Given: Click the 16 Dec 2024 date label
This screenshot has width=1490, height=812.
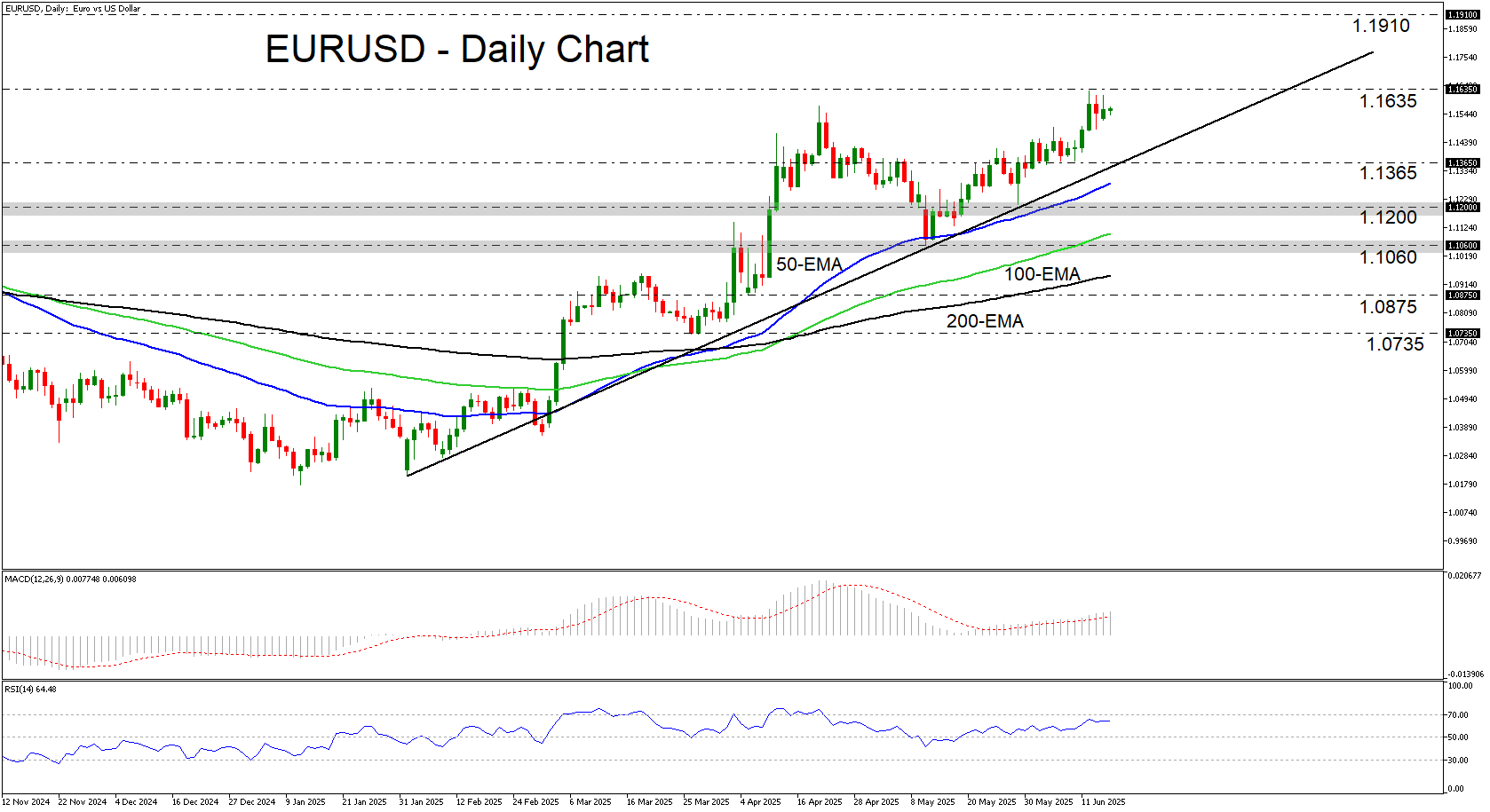Looking at the screenshot, I should pyautogui.click(x=194, y=802).
